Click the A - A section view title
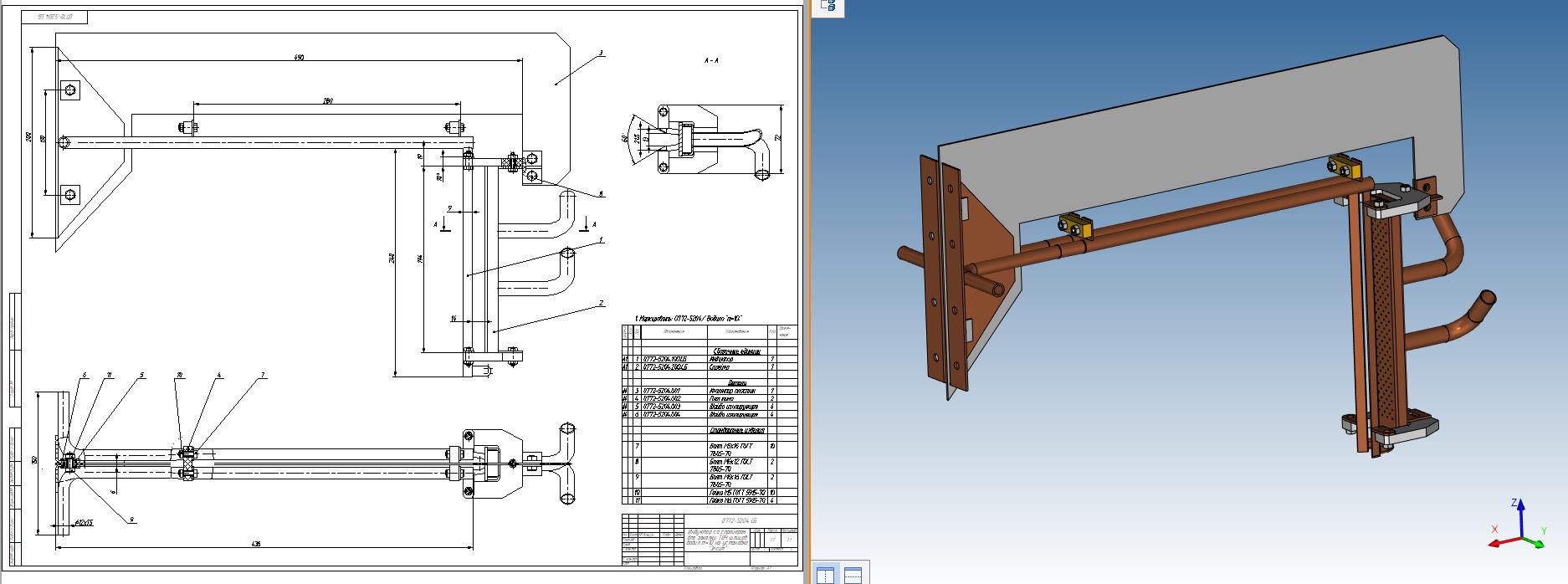Screen dimensions: 1568x584 711,60
